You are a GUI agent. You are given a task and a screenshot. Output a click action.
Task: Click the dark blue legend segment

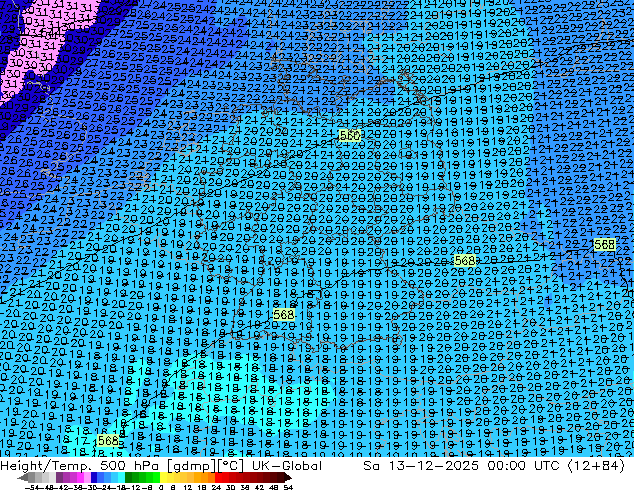pos(94,477)
